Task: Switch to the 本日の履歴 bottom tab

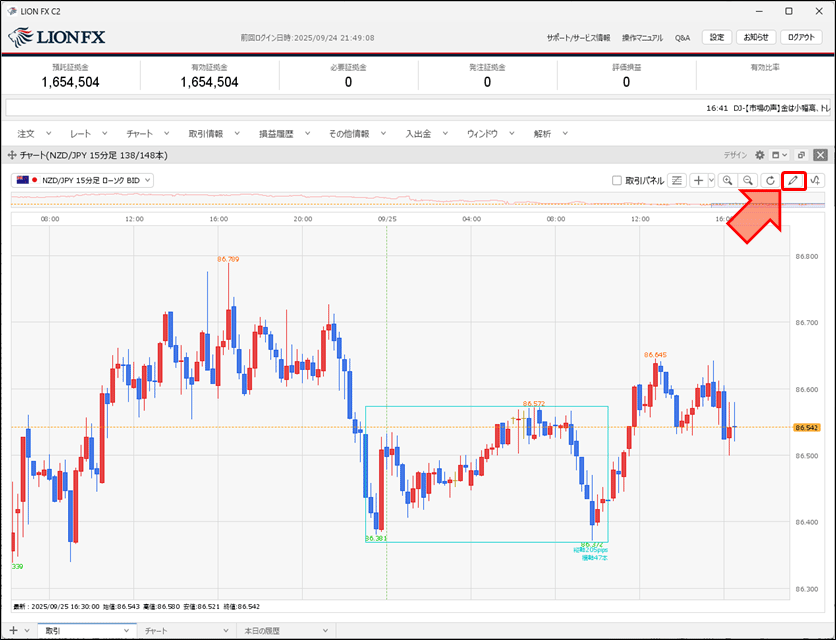Action: (x=264, y=631)
